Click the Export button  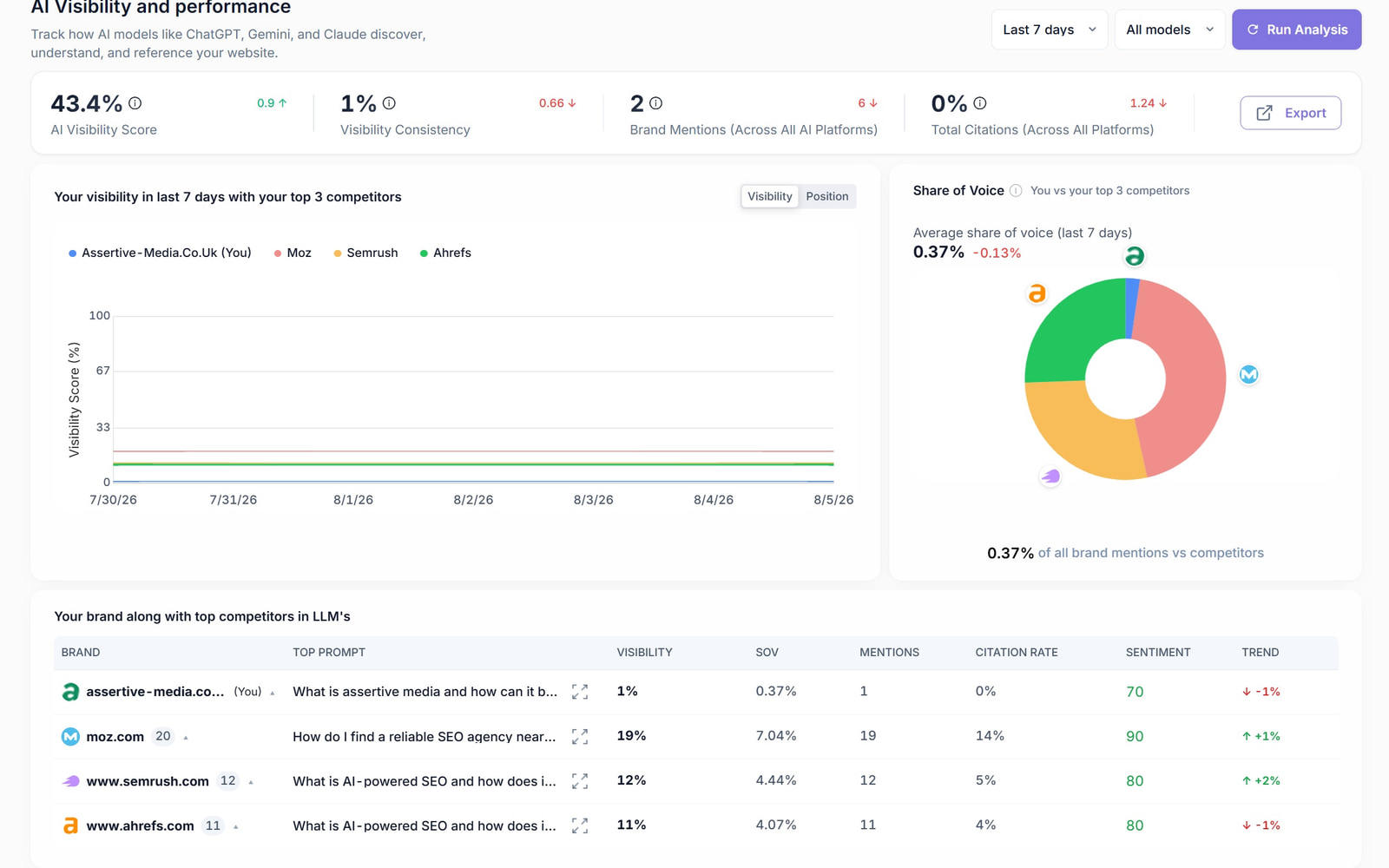tap(1290, 113)
